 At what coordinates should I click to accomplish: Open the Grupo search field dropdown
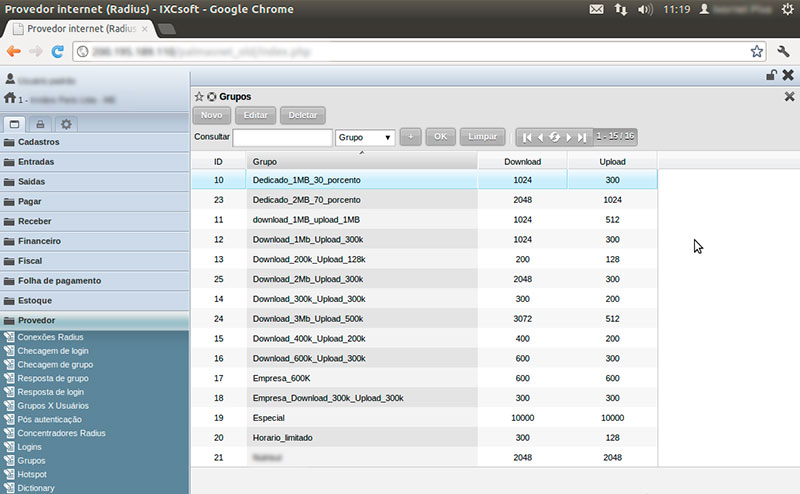point(365,137)
